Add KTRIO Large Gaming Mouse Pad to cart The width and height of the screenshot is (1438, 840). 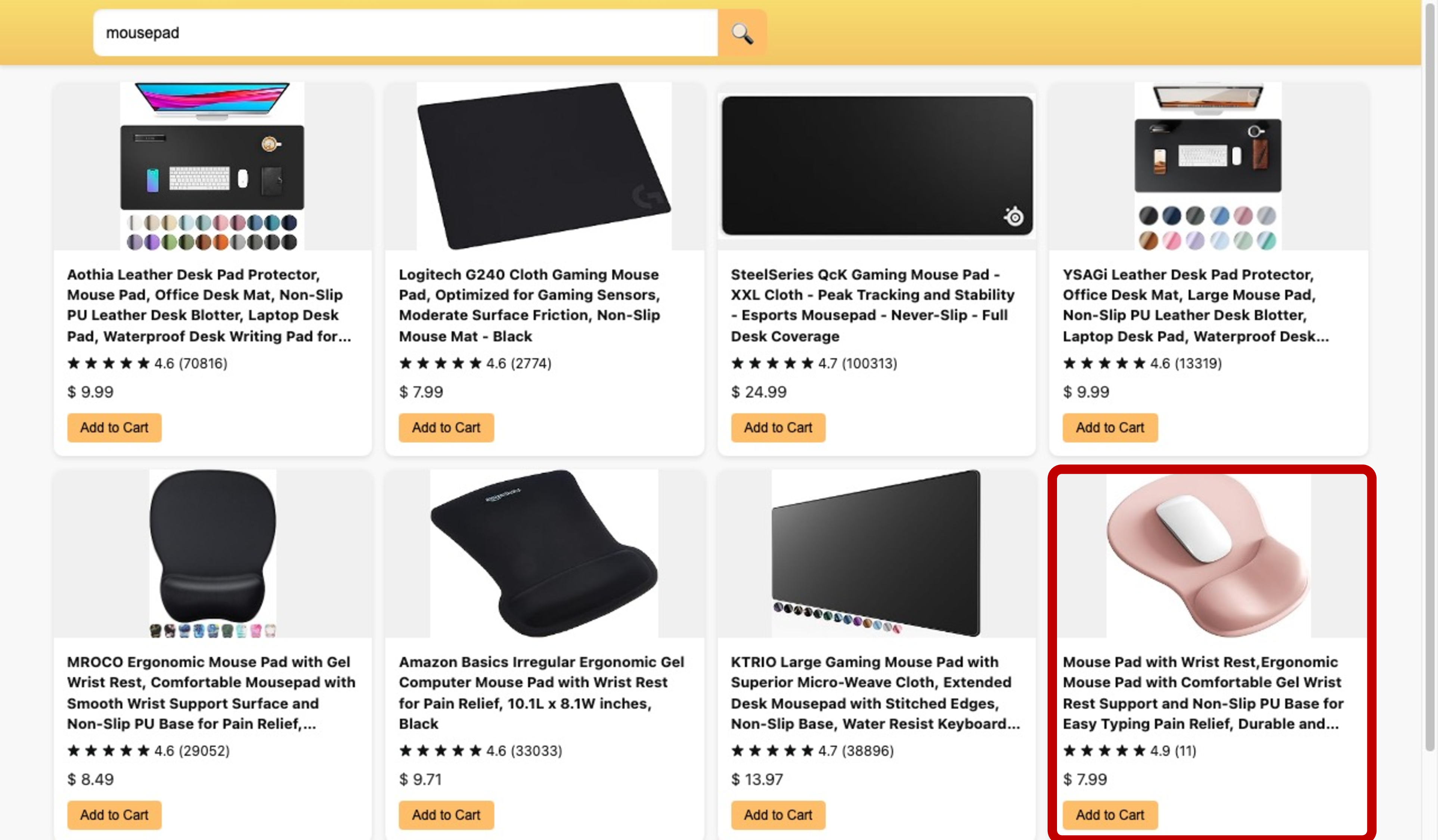[778, 815]
